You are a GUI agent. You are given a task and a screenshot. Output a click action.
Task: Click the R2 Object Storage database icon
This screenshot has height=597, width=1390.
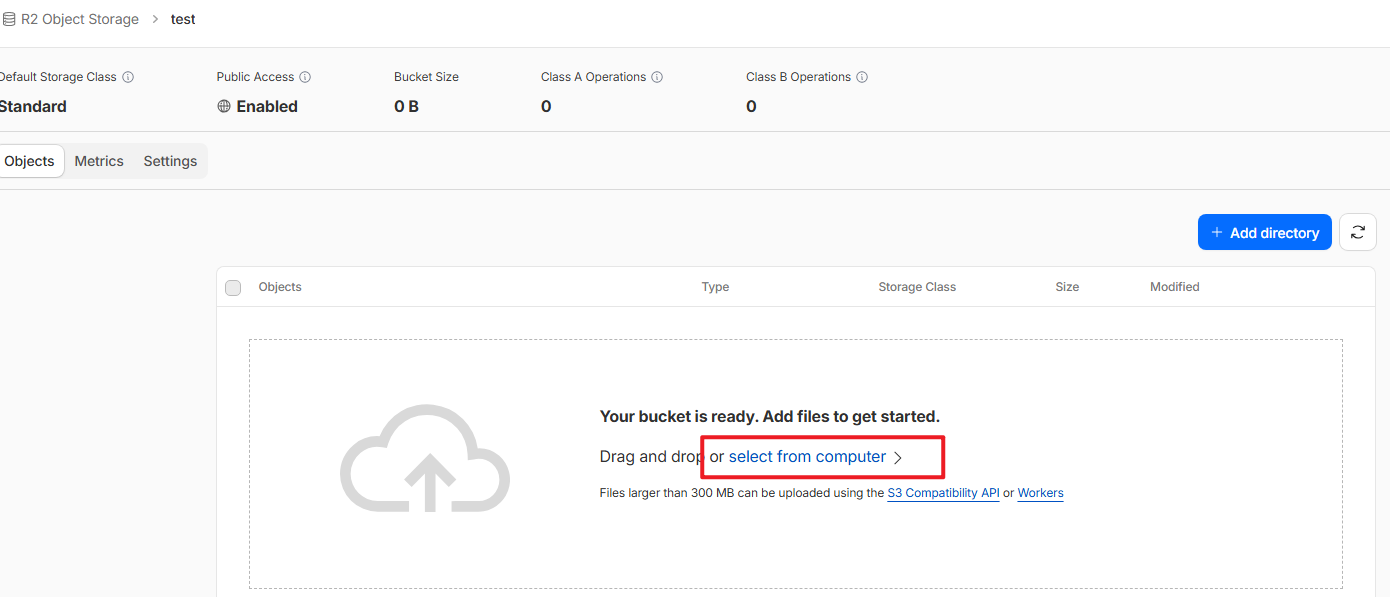8,19
